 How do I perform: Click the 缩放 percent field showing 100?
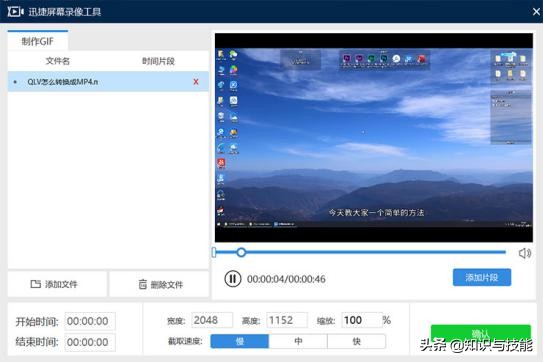[362, 320]
